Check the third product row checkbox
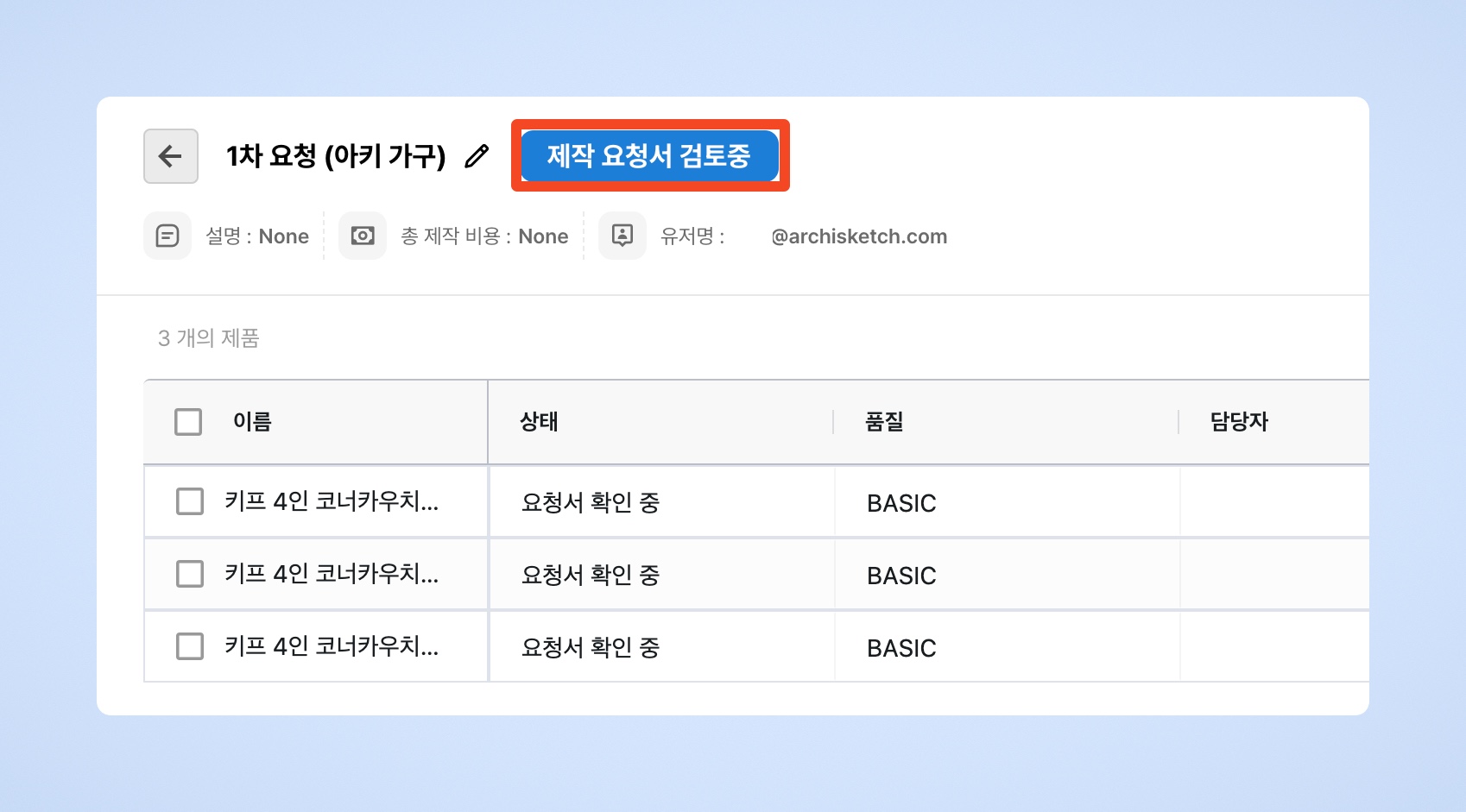Viewport: 1466px width, 812px height. click(x=190, y=646)
